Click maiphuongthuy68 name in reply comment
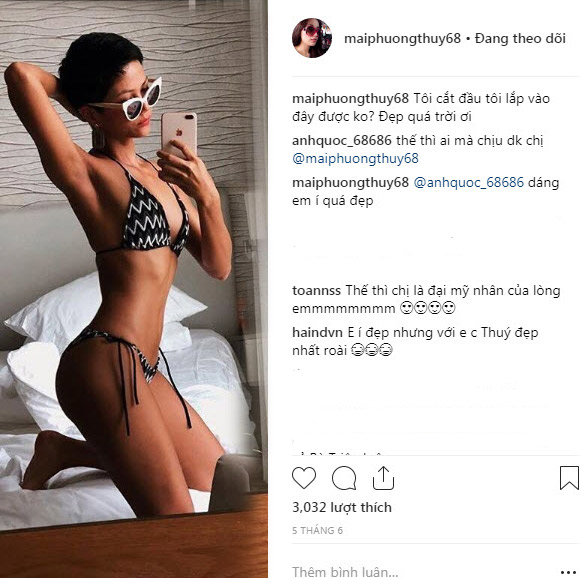 pyautogui.click(x=351, y=182)
